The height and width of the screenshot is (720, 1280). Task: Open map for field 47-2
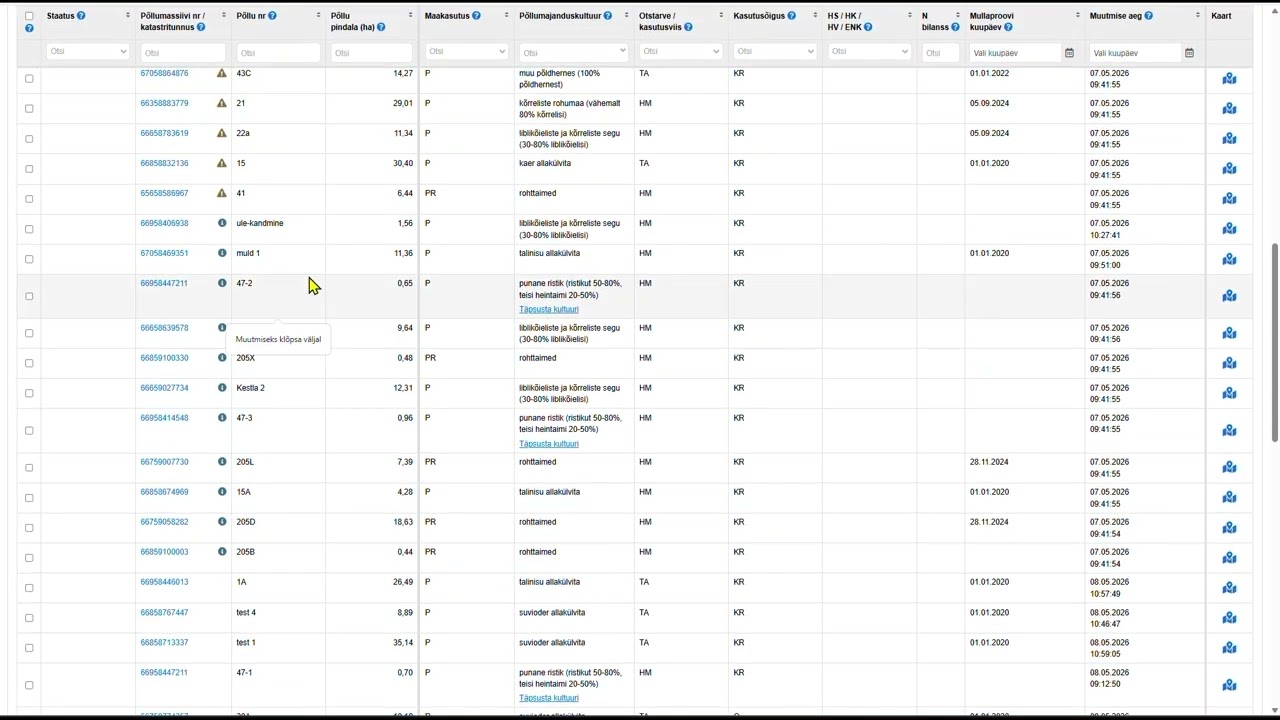(1229, 296)
